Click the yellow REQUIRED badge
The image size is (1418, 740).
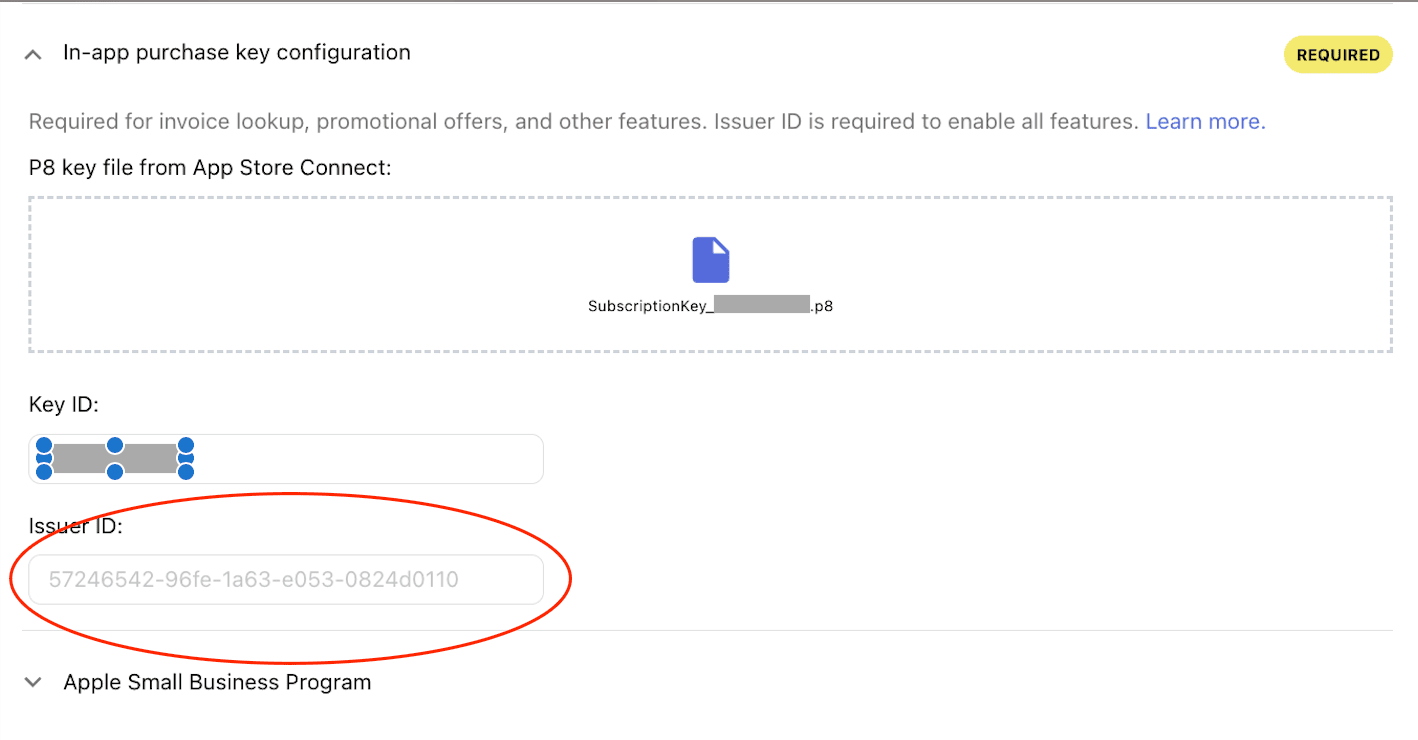coord(1338,55)
